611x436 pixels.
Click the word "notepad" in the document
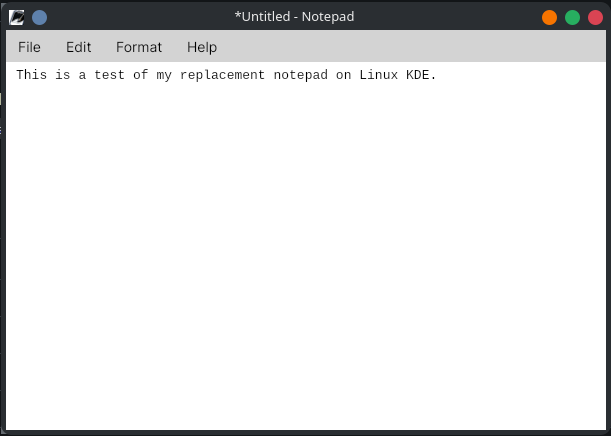(x=300, y=75)
